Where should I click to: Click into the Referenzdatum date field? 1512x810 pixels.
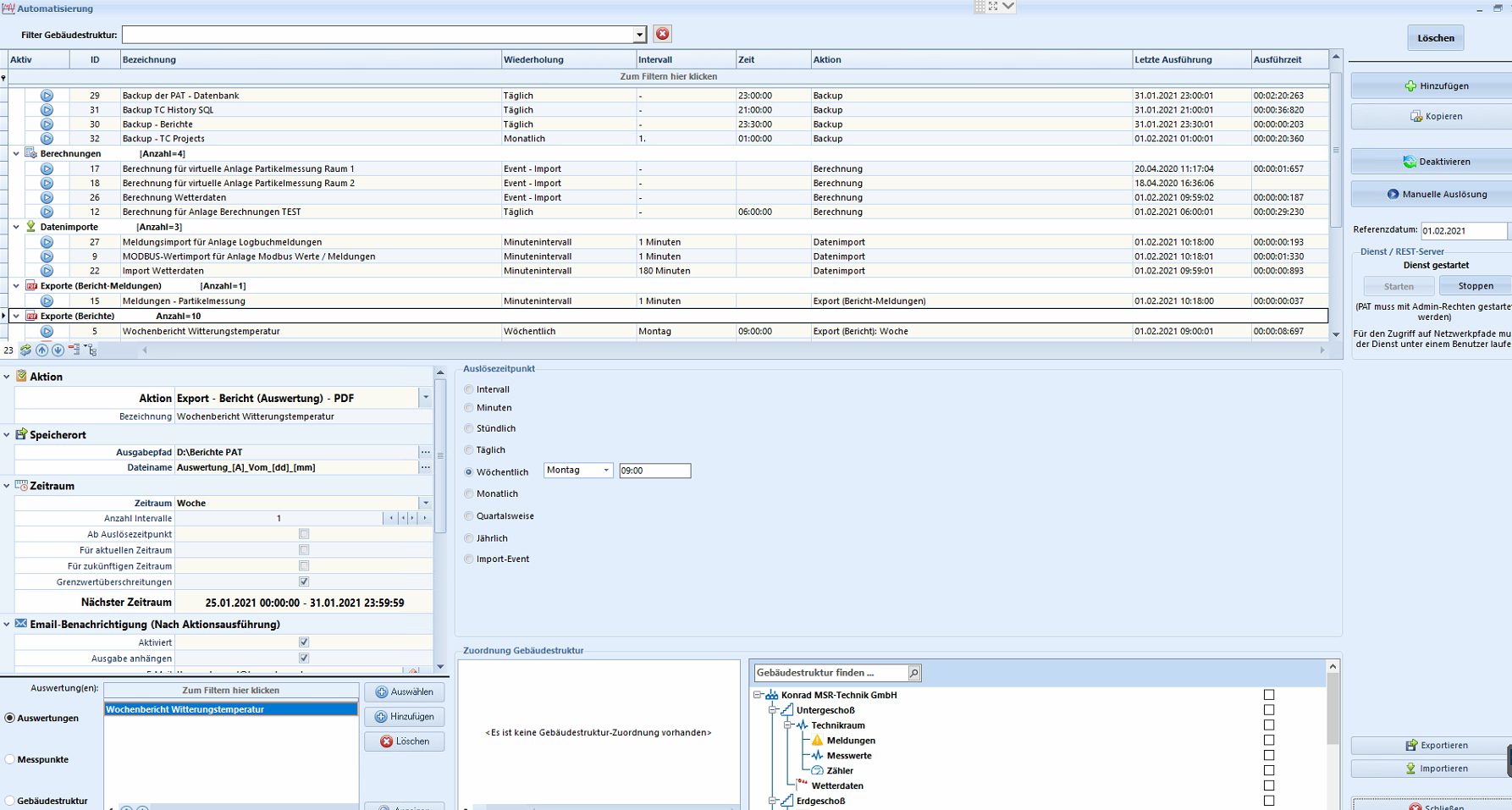(1463, 230)
